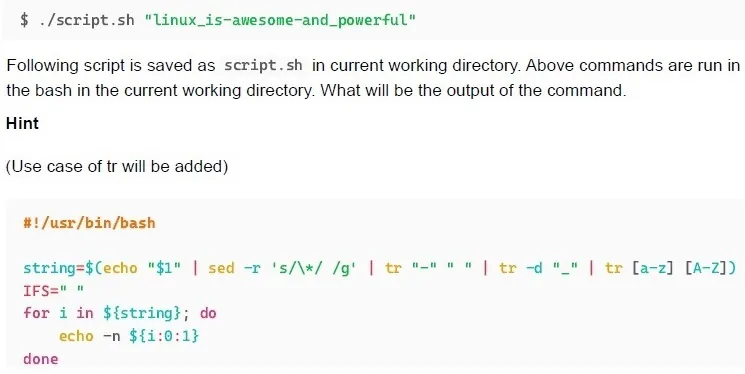This screenshot has height=374, width=745.
Task: Click the quoted argument linux_is-awesome-and_powerful
Action: 280,20
